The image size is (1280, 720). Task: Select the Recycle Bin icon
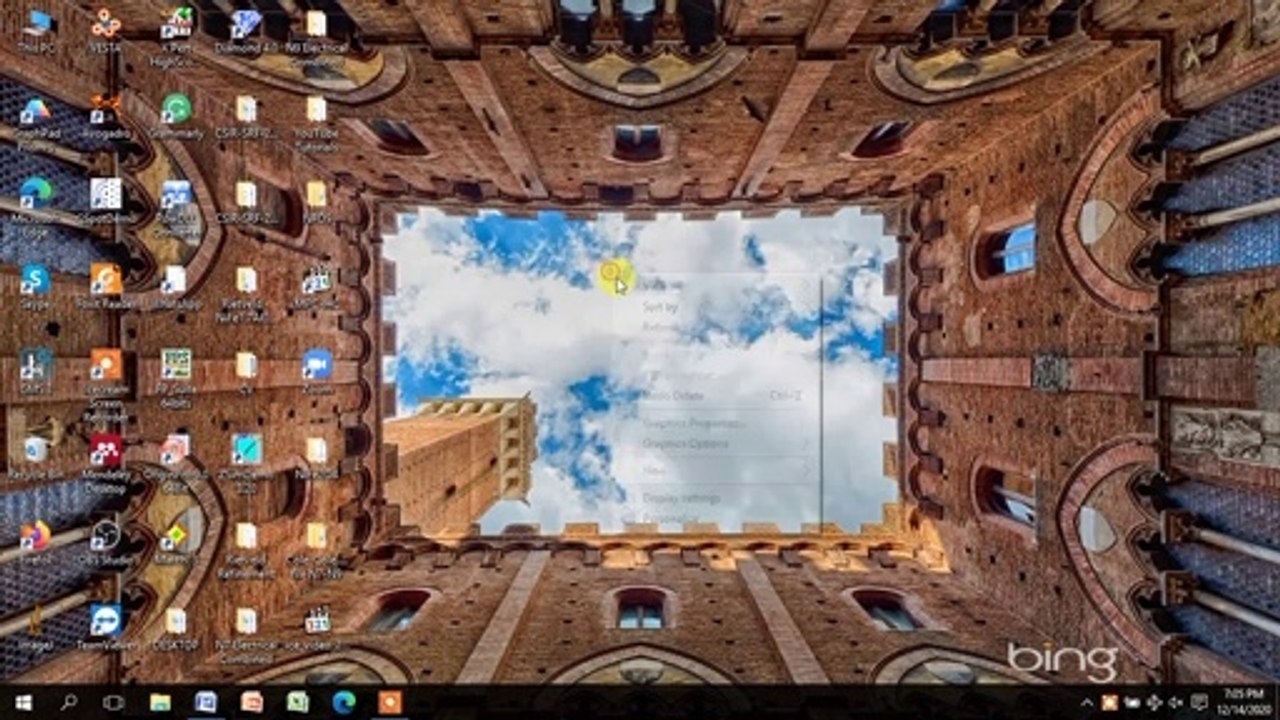[36, 456]
